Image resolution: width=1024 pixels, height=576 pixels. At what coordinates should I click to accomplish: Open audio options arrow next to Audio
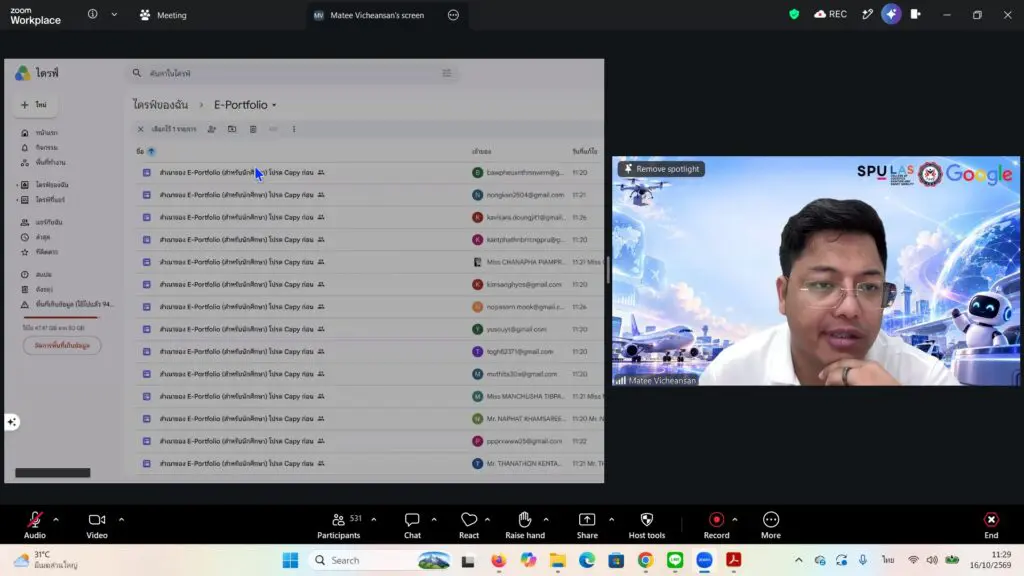pyautogui.click(x=56, y=520)
